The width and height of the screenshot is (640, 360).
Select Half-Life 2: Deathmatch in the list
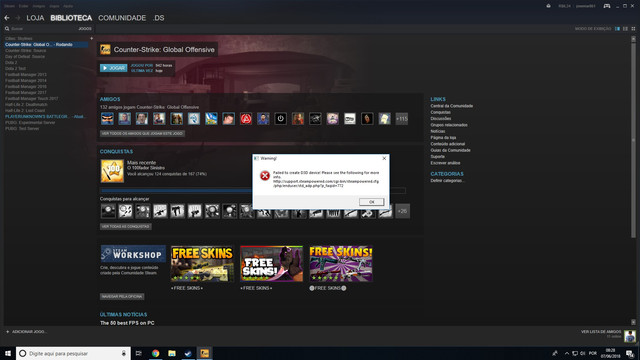[26, 104]
